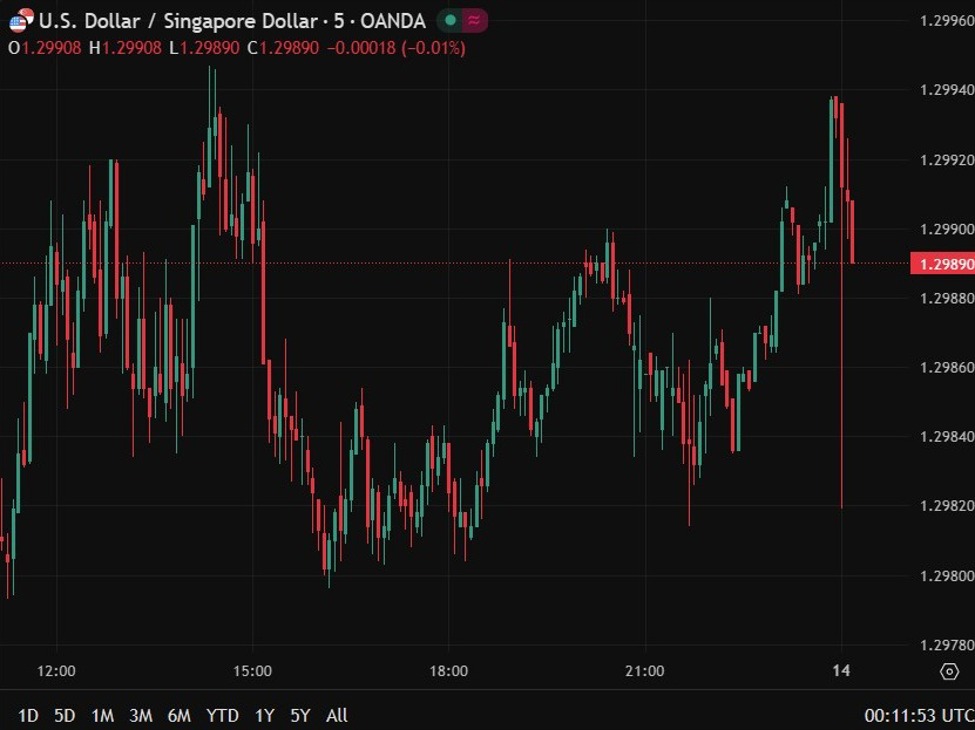
Task: Set chart range to 3M
Action: pos(140,715)
